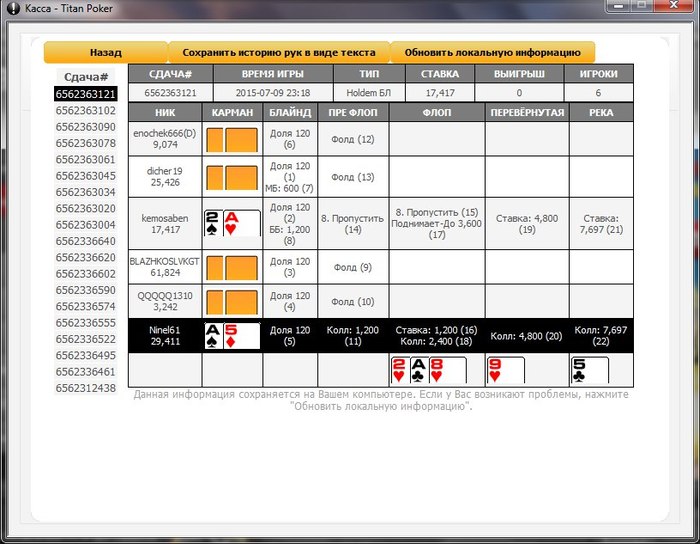Image resolution: width=700 pixels, height=544 pixels.
Task: Click the ФЛОП column header
Action: (x=437, y=112)
